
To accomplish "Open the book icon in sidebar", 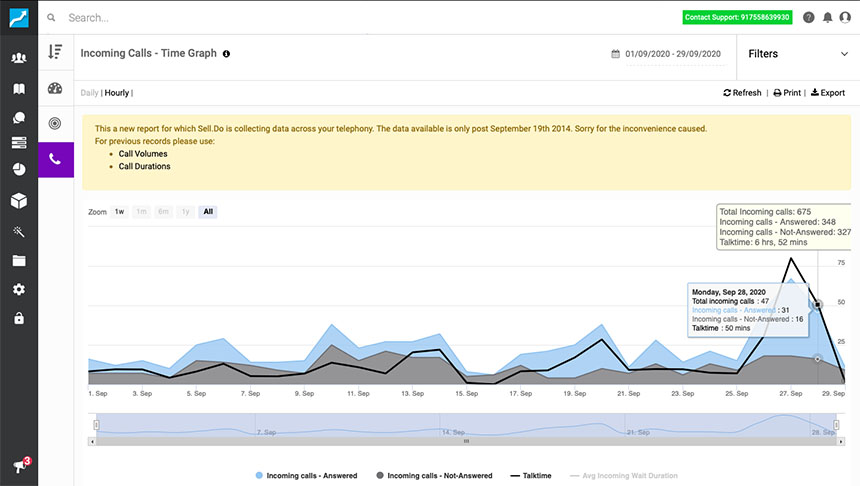I will click(x=19, y=88).
